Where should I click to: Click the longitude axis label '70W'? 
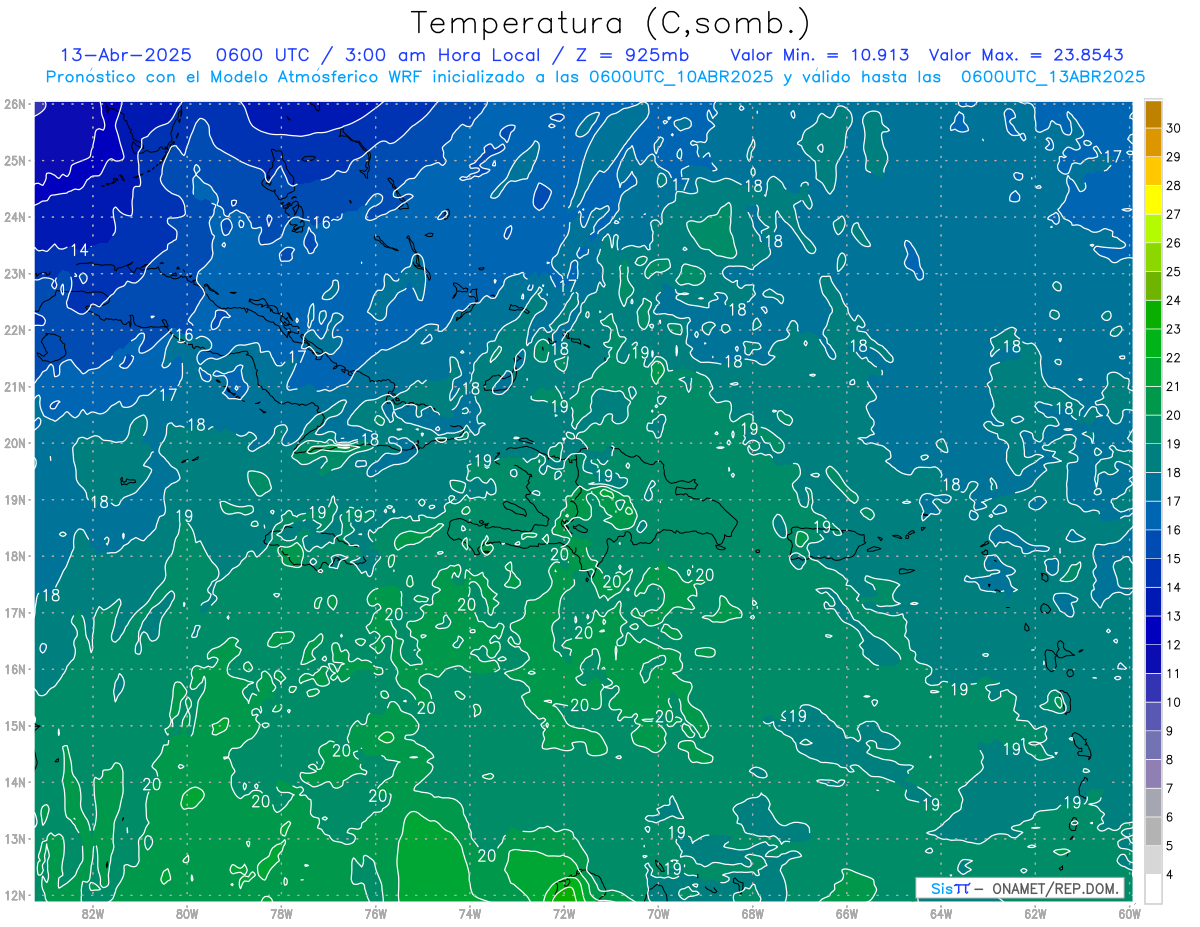click(658, 912)
